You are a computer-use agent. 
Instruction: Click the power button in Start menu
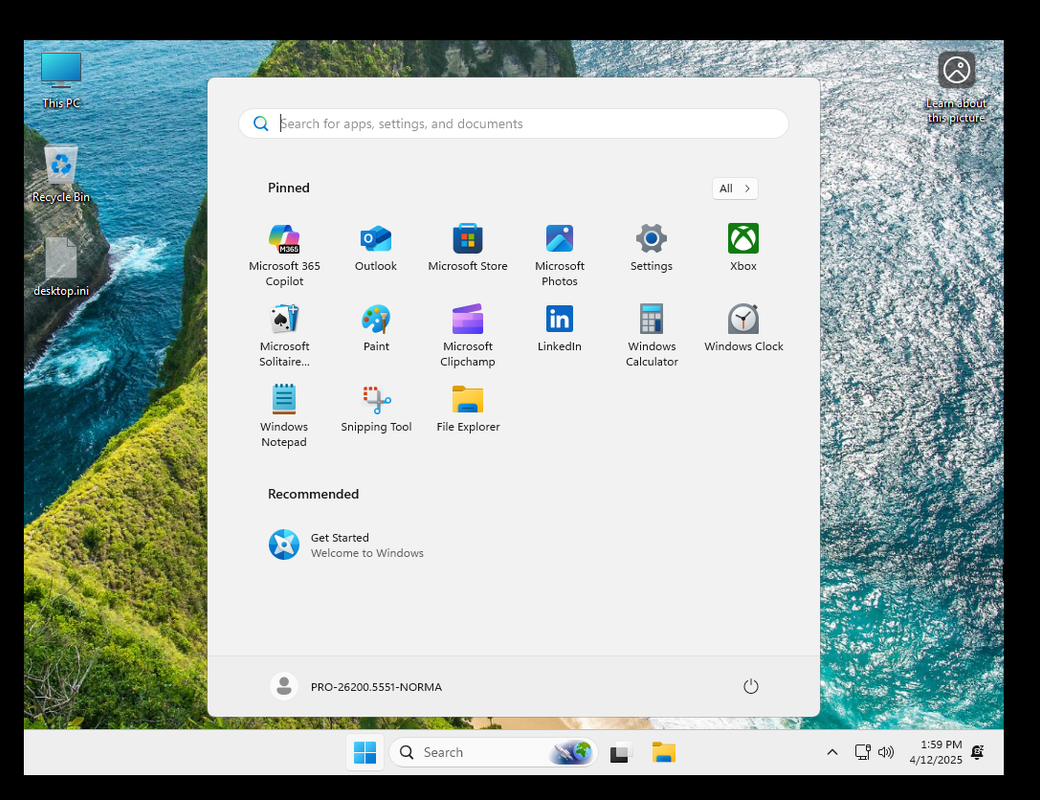(750, 687)
